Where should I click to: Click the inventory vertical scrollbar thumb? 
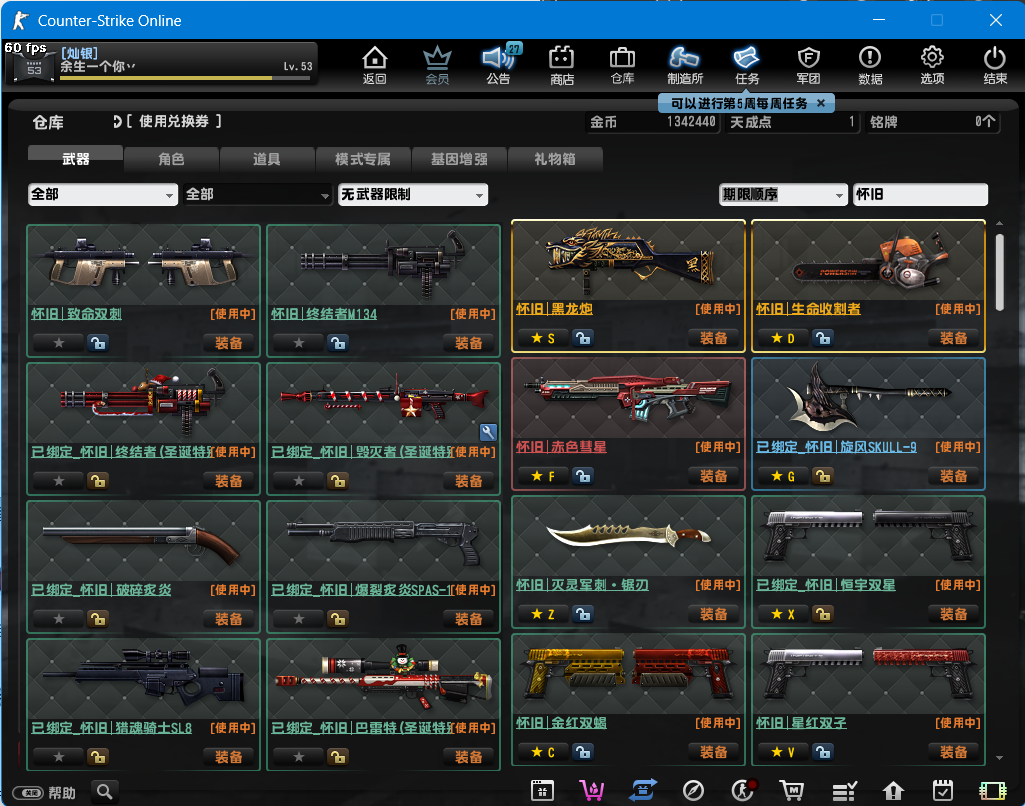click(x=999, y=272)
